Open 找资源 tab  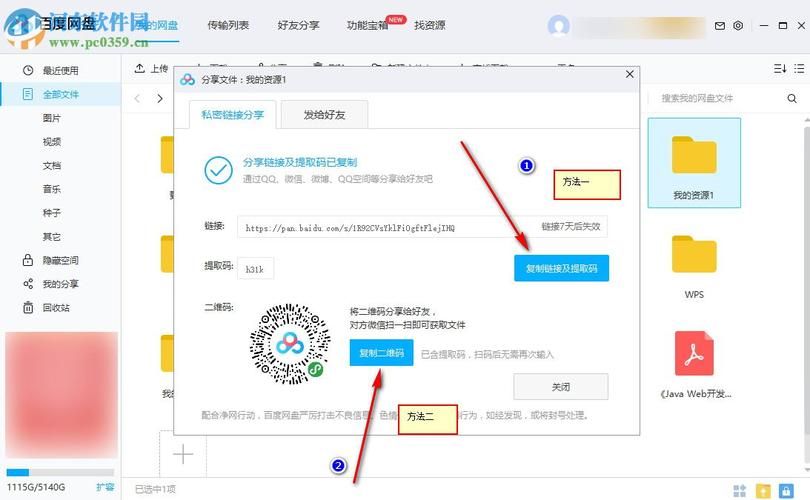[429, 25]
